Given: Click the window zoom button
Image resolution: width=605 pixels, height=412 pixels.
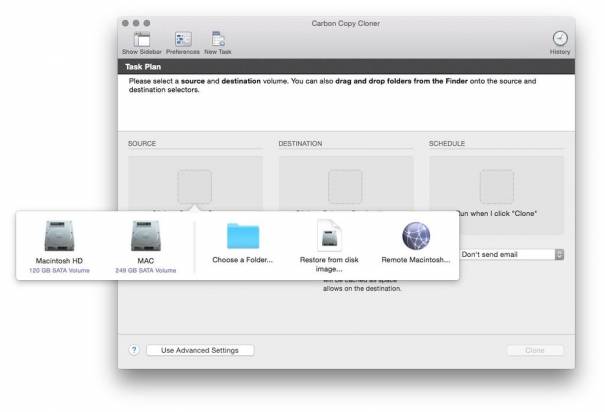Looking at the screenshot, I should coord(147,23).
